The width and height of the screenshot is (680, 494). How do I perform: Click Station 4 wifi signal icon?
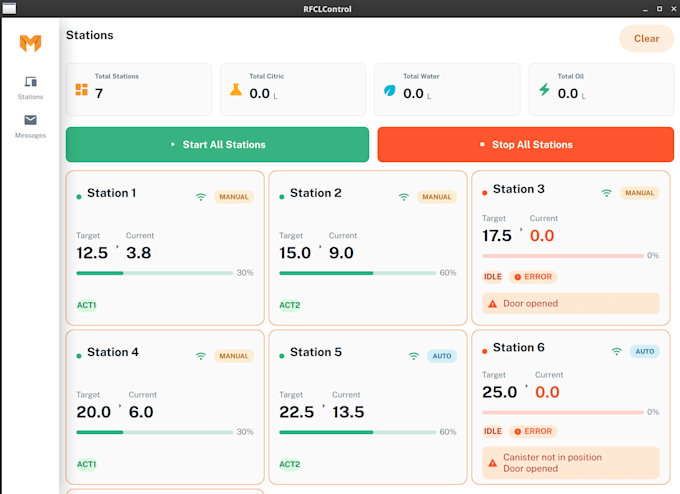click(201, 356)
